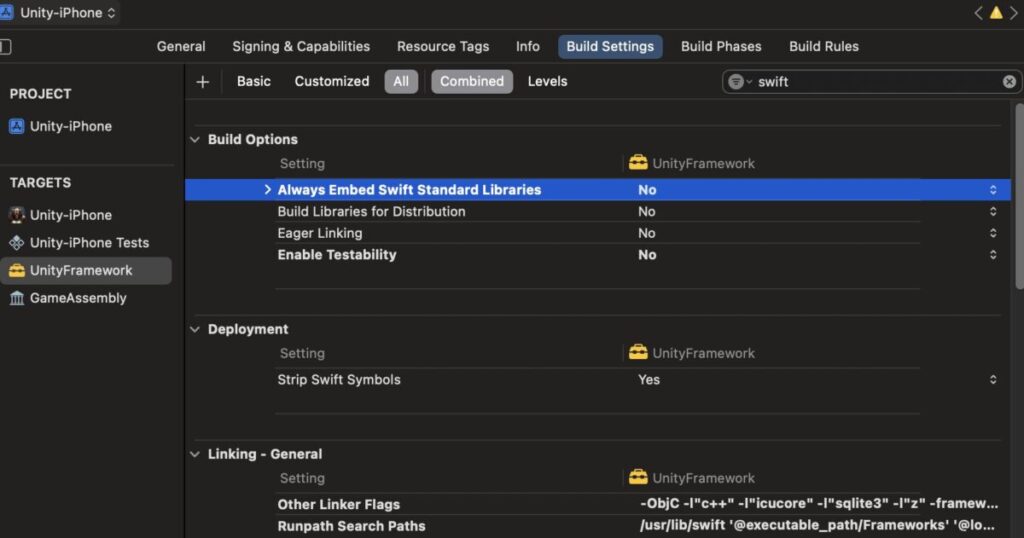This screenshot has height=538, width=1024.
Task: Open Always Embed Swift Standard Libraries value popup
Action: [x=993, y=189]
